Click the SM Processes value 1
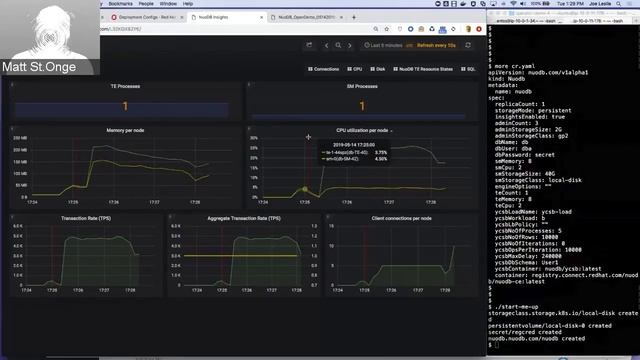 pyautogui.click(x=362, y=106)
